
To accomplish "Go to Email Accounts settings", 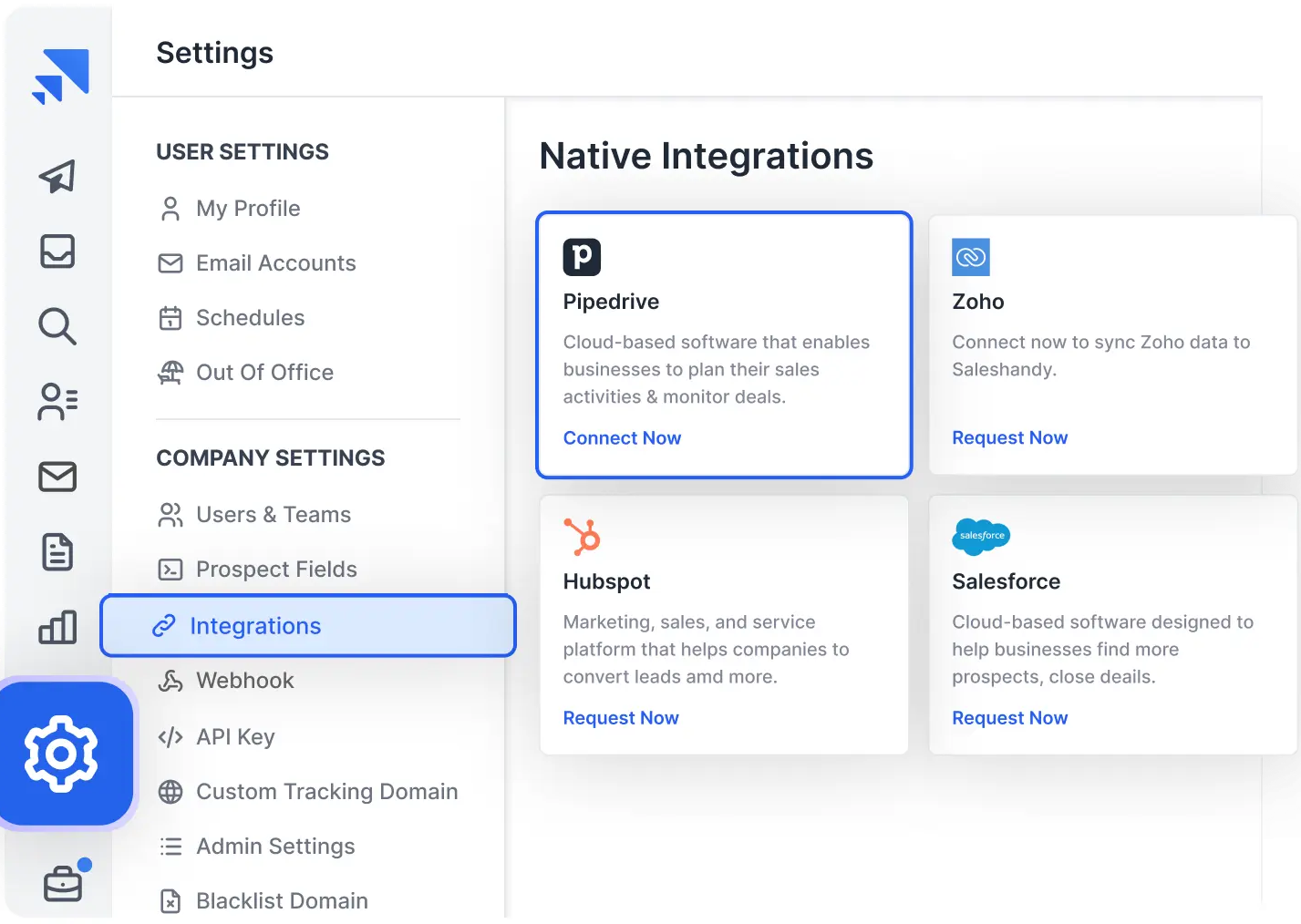I will (276, 263).
